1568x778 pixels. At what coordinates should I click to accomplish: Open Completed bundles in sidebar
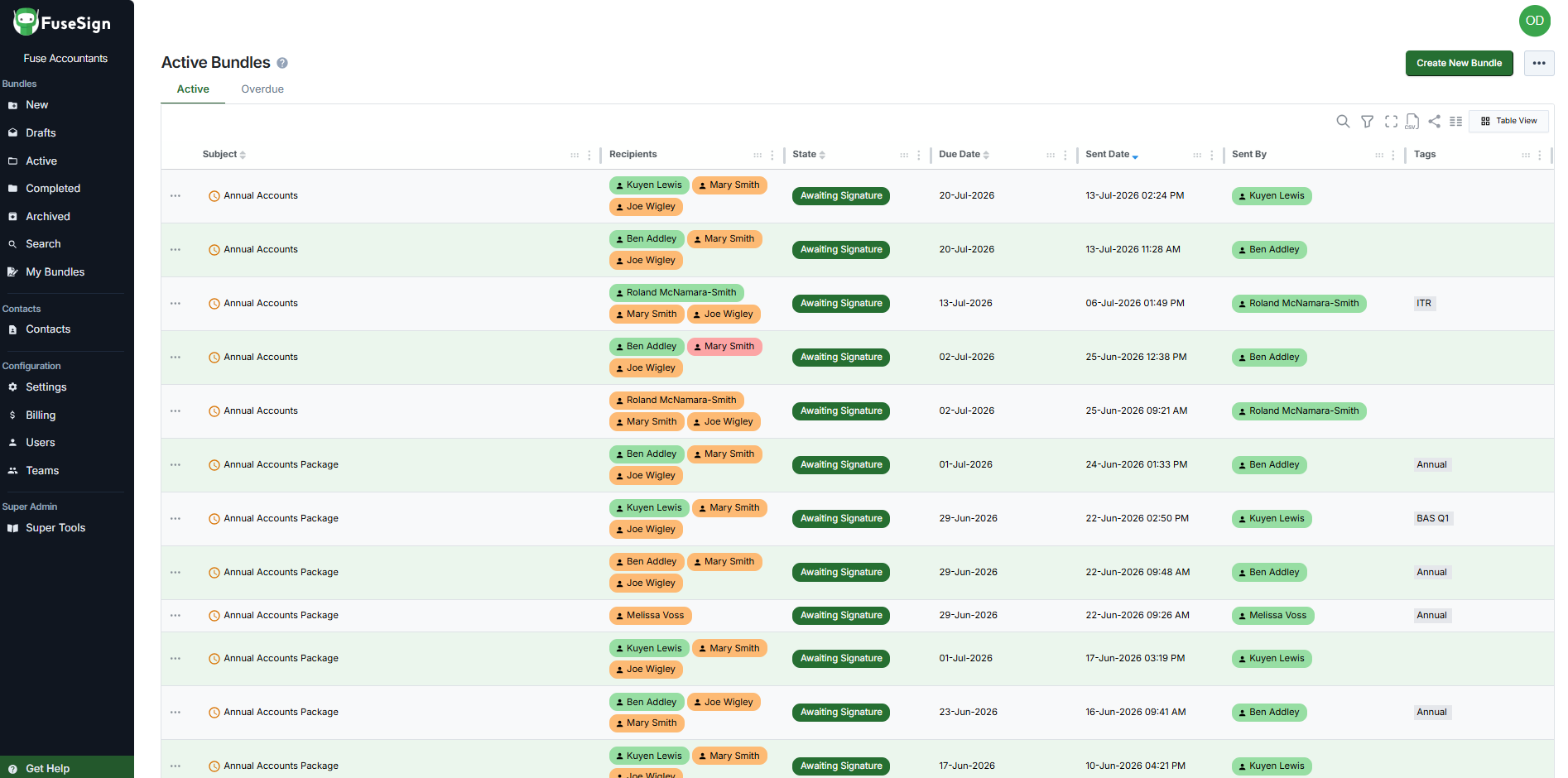click(x=66, y=189)
